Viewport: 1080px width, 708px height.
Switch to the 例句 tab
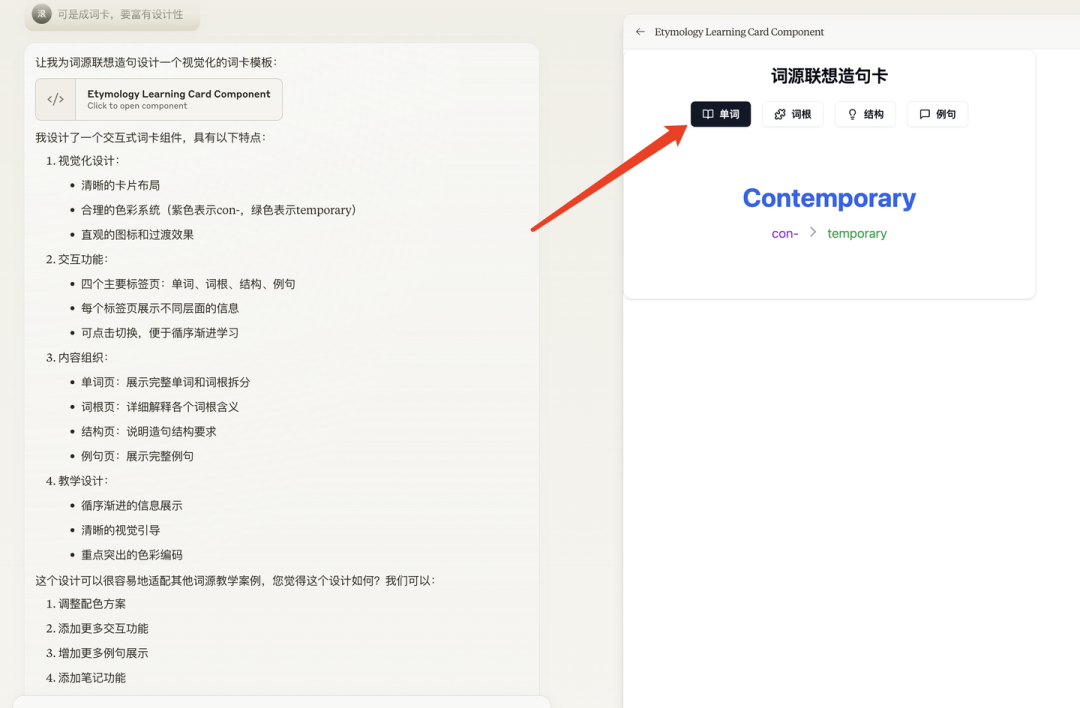point(937,114)
